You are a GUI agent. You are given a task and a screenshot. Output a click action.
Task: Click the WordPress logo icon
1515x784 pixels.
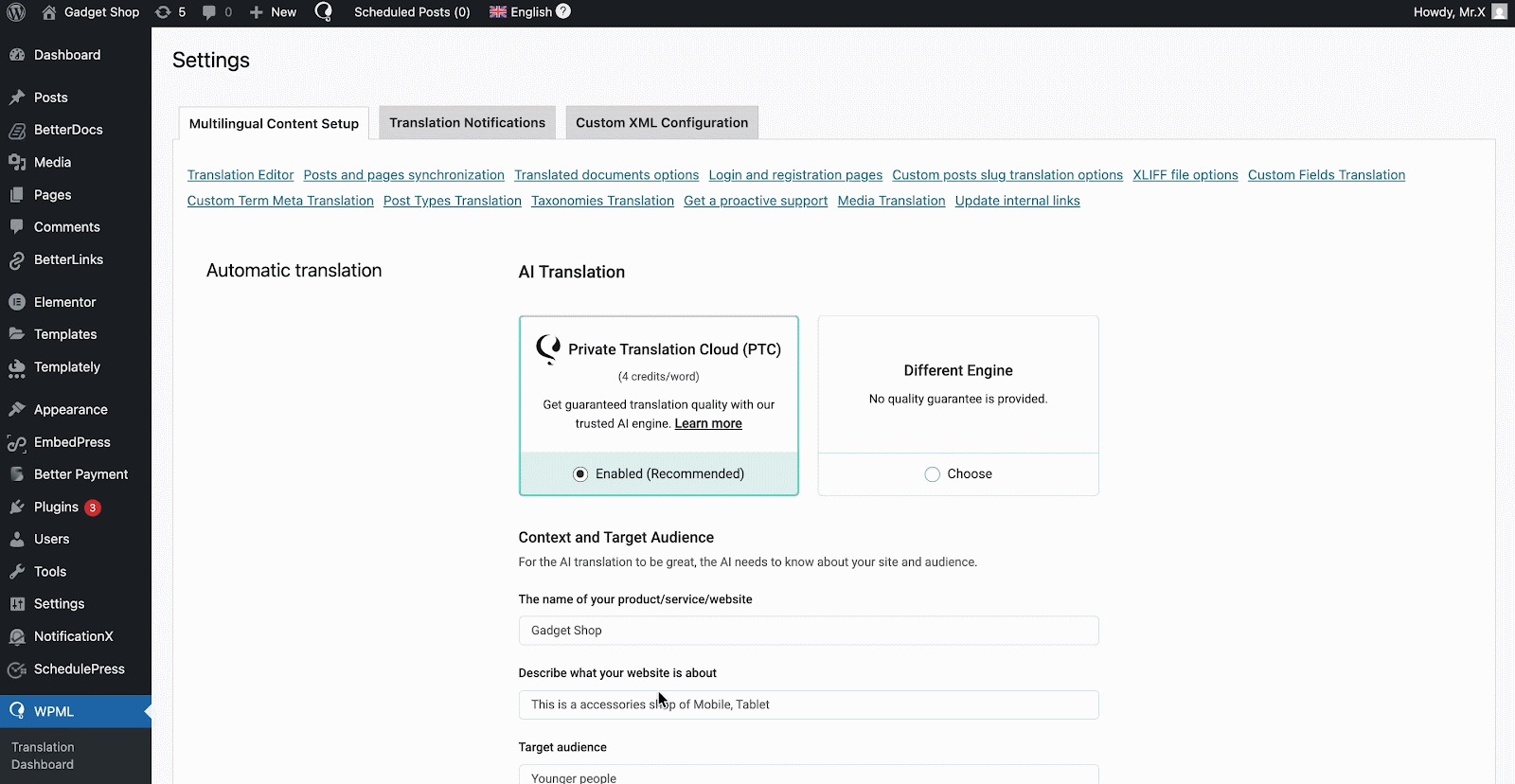pyautogui.click(x=16, y=12)
